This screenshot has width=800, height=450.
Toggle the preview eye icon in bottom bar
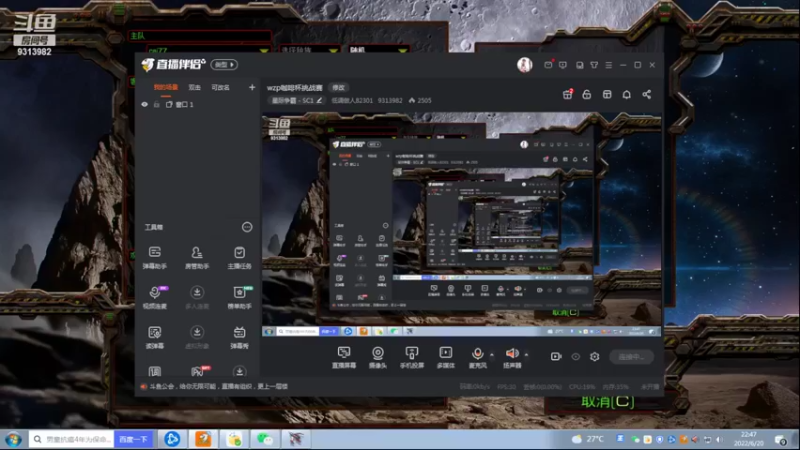click(576, 357)
